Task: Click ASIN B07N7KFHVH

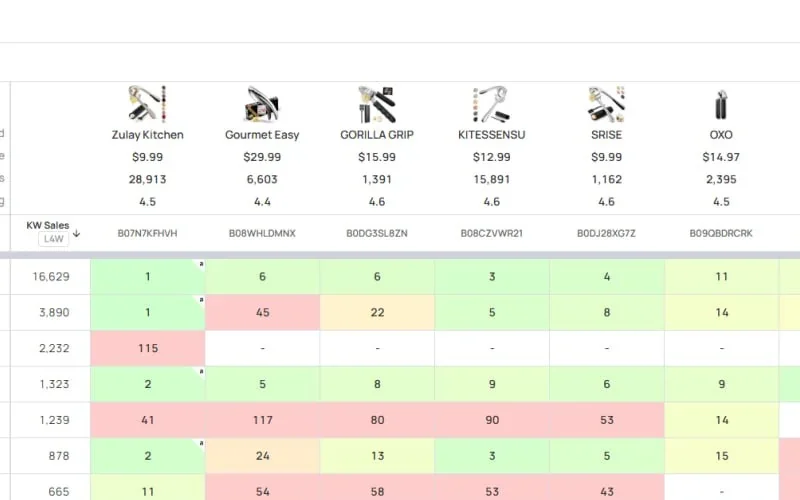Action: tap(147, 233)
